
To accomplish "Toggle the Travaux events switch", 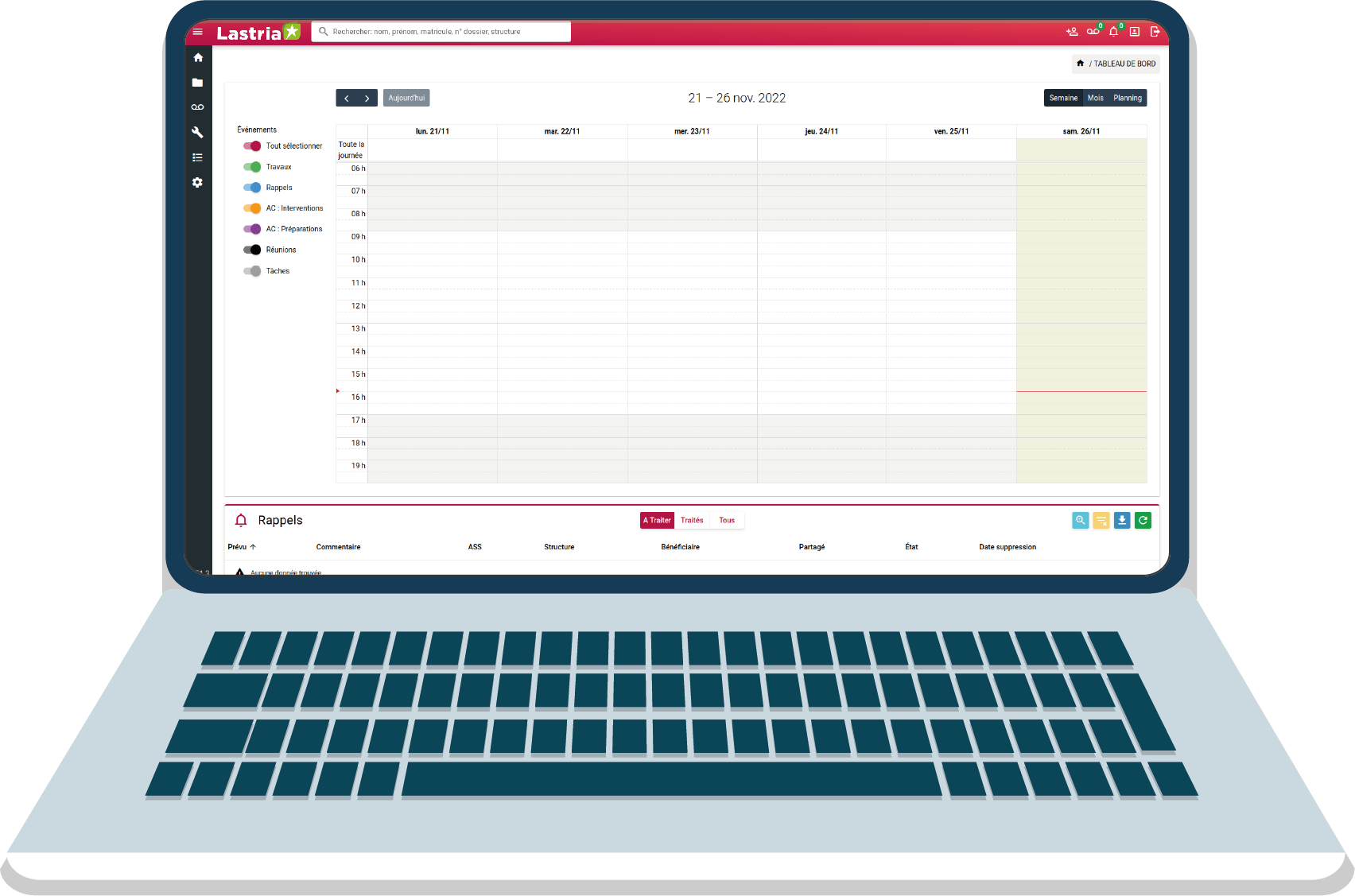I will [x=252, y=167].
